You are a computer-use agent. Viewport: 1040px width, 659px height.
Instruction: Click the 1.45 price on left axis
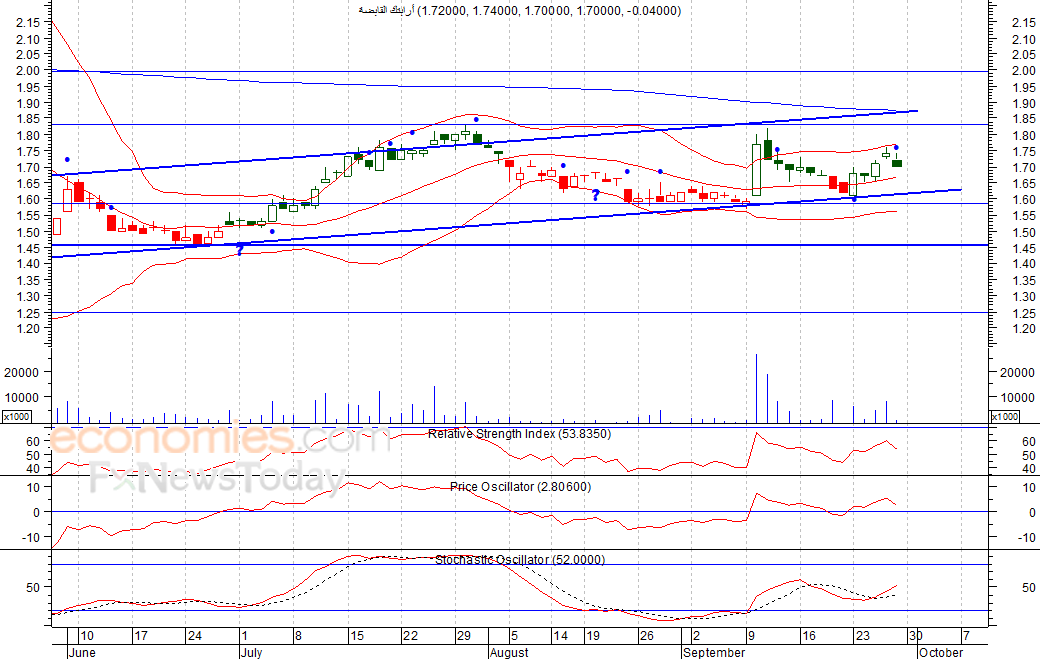pos(29,249)
